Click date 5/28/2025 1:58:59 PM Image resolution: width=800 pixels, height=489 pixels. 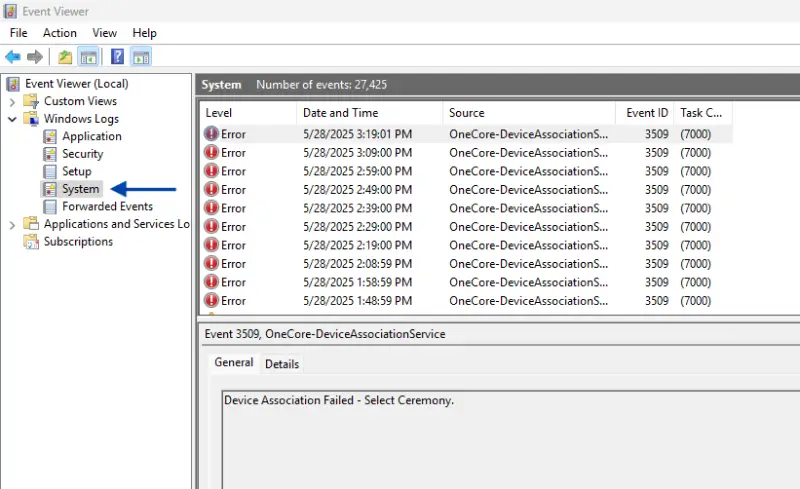coord(358,282)
